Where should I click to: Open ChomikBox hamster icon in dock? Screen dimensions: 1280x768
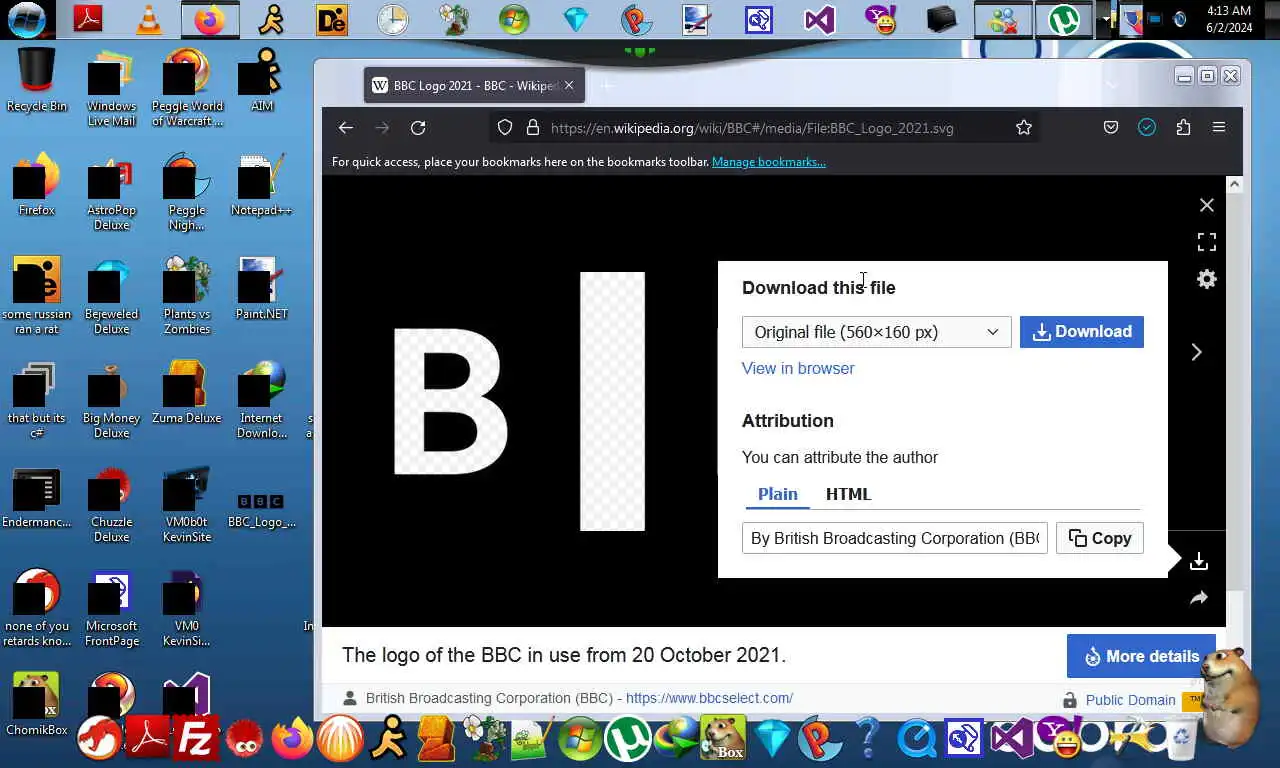724,740
